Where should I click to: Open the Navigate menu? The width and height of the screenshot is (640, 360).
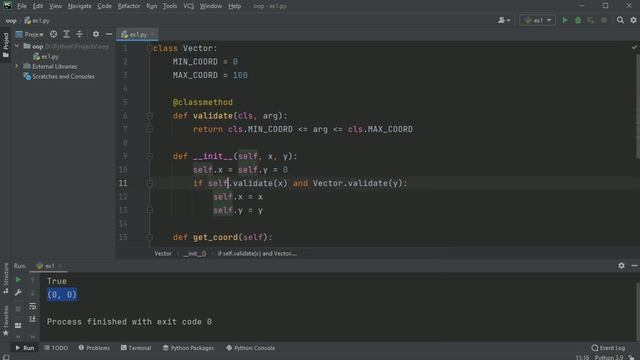tap(80, 6)
